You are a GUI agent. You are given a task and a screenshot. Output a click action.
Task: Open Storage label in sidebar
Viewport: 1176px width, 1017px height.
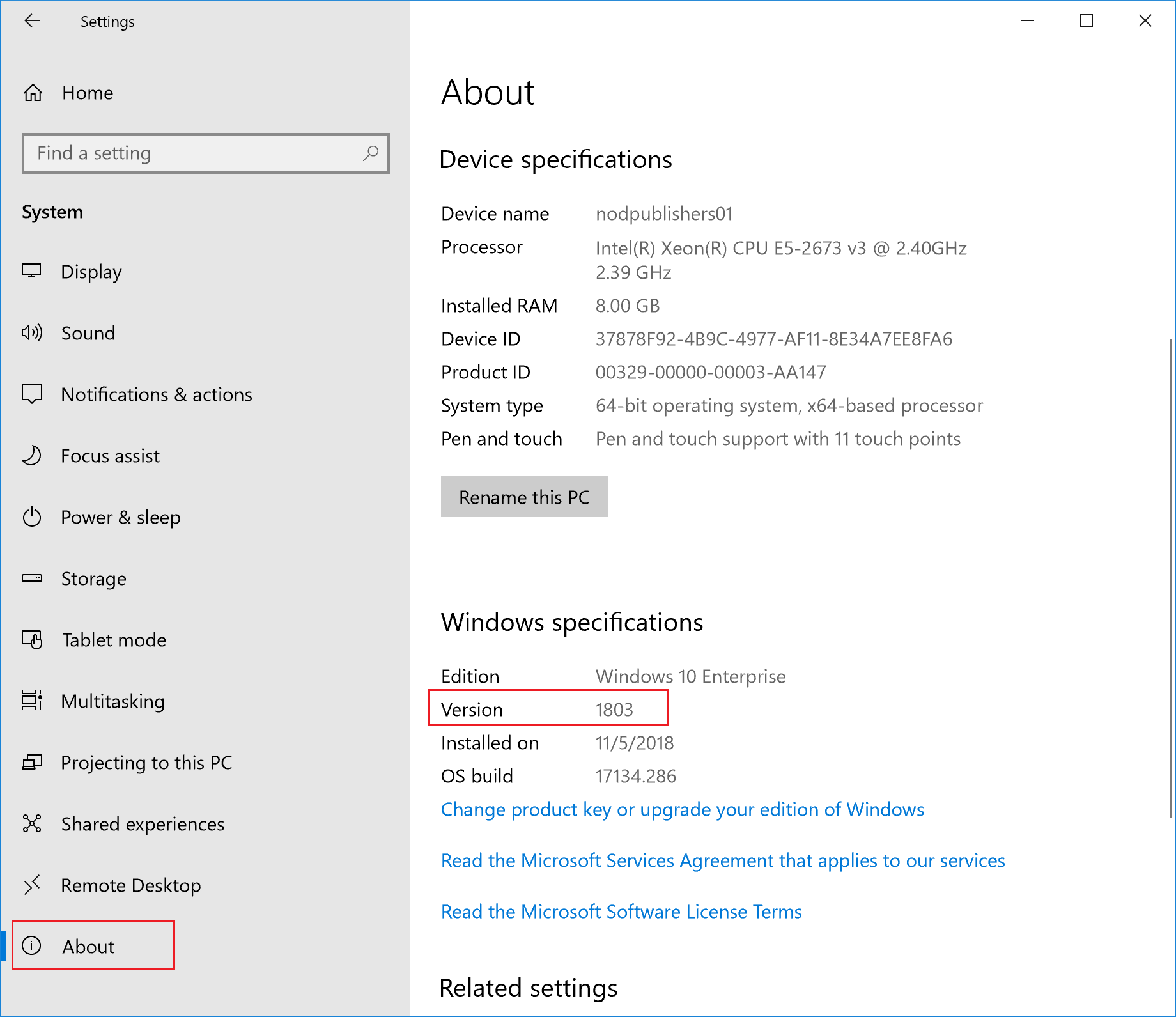pyautogui.click(x=94, y=579)
